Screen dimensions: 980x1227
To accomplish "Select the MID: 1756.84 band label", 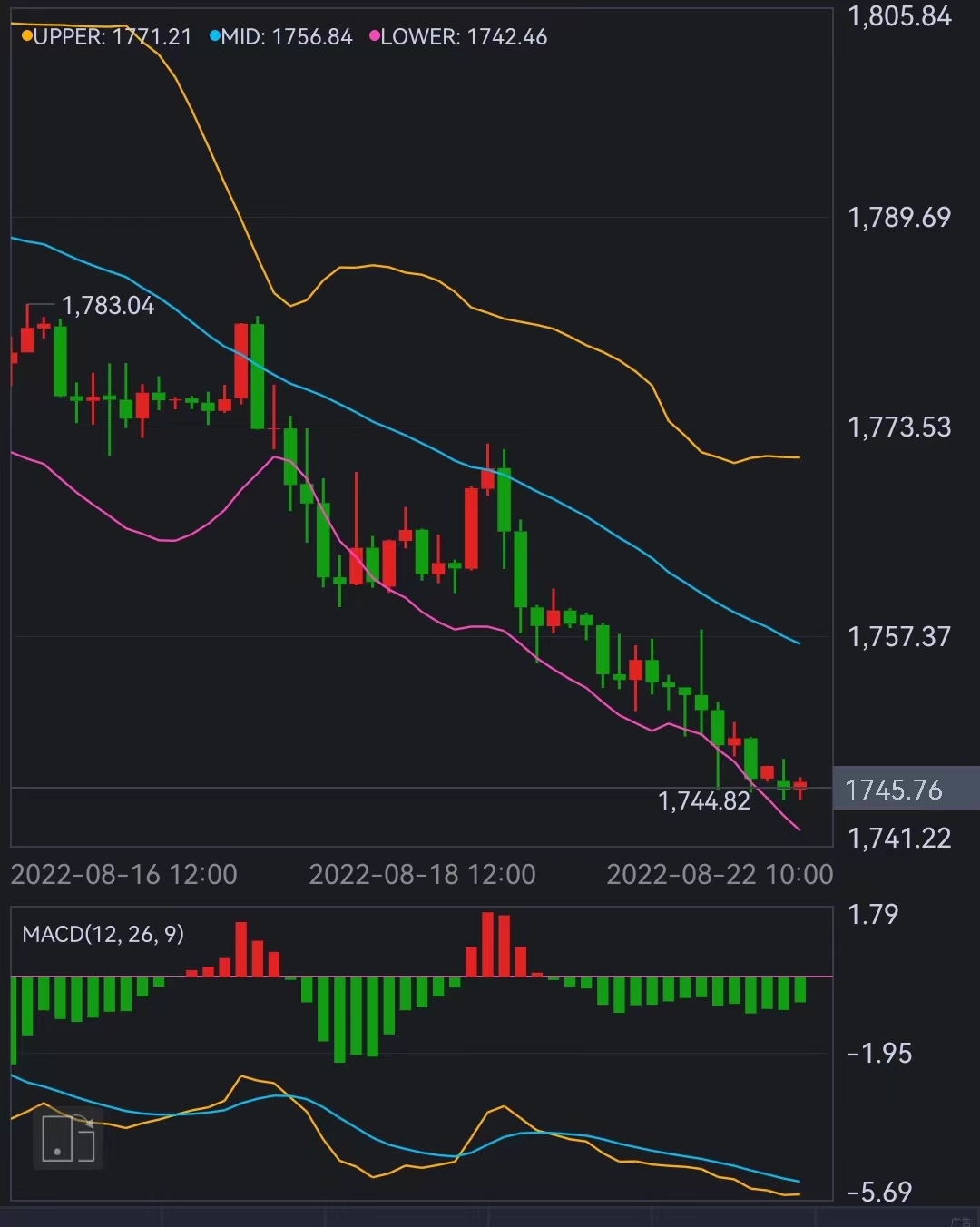I will click(x=287, y=37).
